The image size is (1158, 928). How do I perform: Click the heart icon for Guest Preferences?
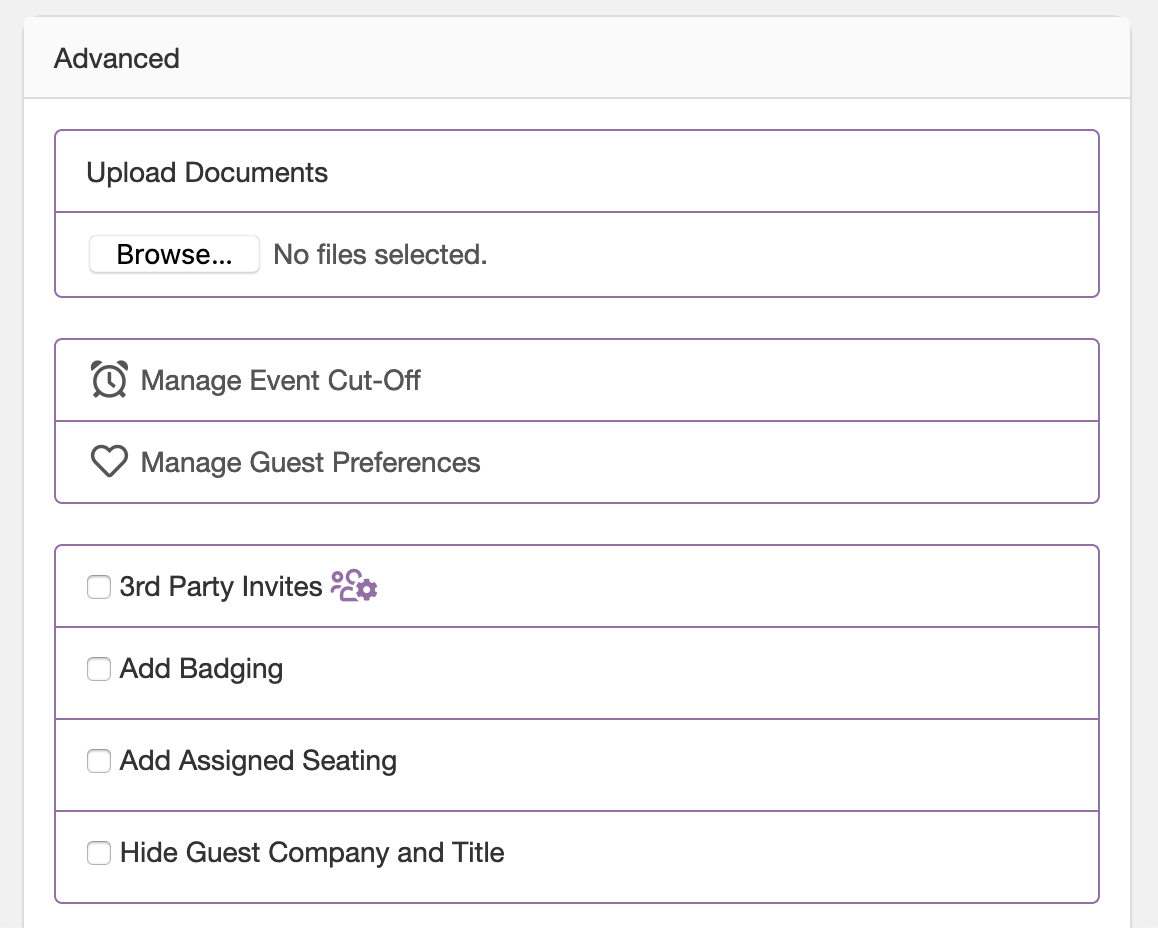coord(109,461)
